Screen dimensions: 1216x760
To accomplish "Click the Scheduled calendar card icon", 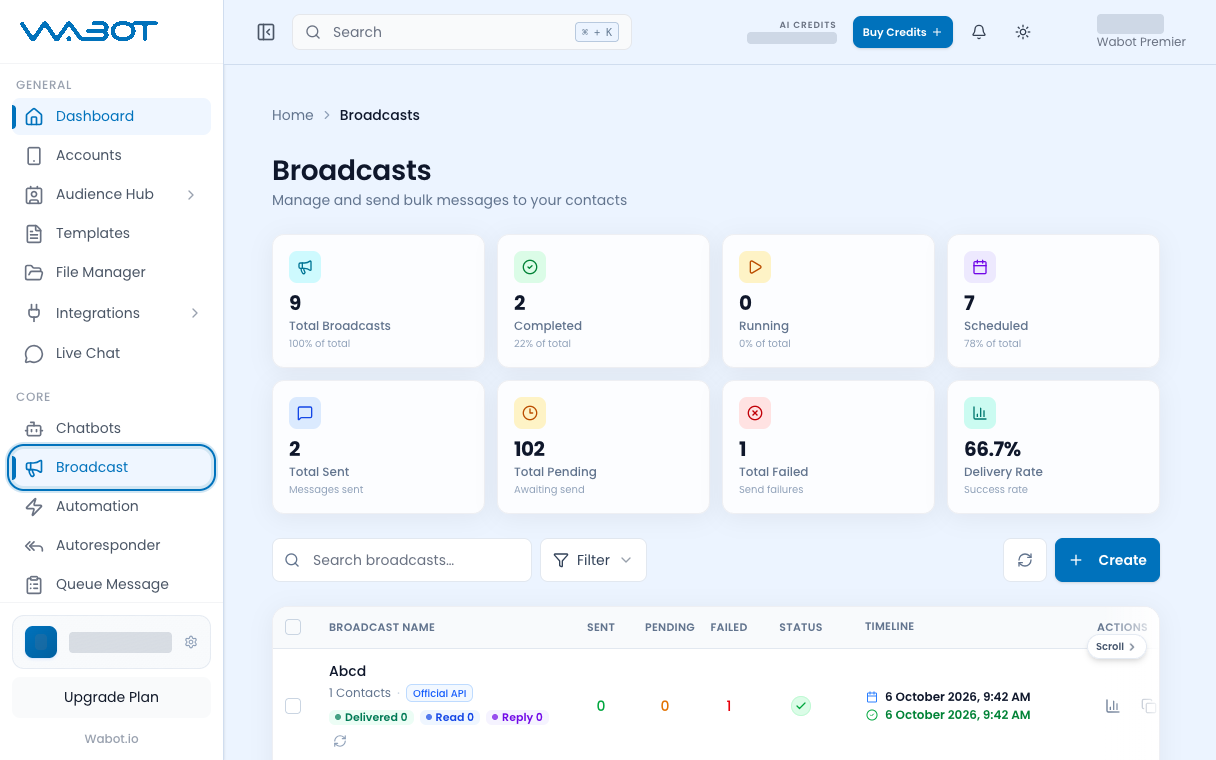I will tap(980, 267).
